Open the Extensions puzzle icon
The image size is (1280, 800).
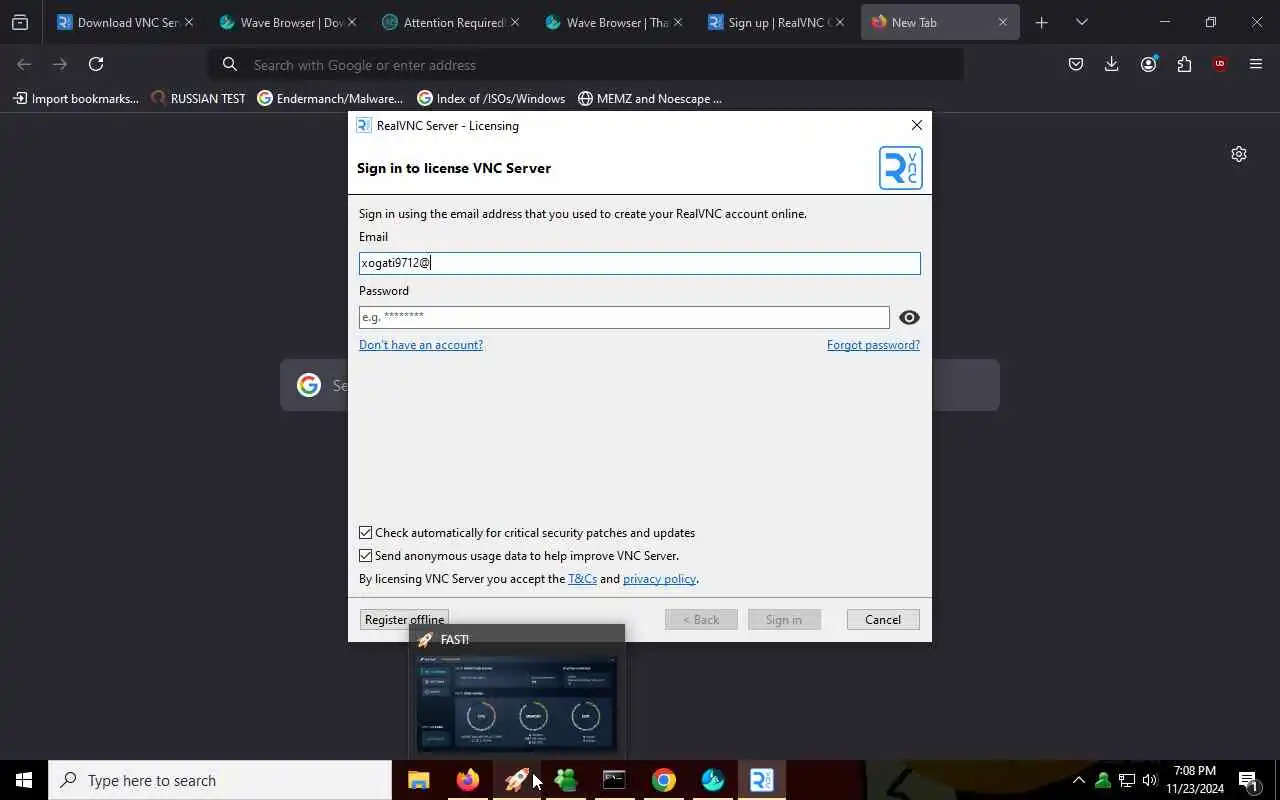coord(1184,64)
